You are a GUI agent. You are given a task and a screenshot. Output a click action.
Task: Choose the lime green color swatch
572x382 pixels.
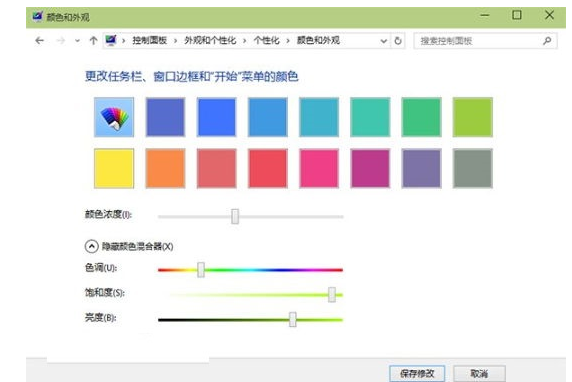click(473, 117)
